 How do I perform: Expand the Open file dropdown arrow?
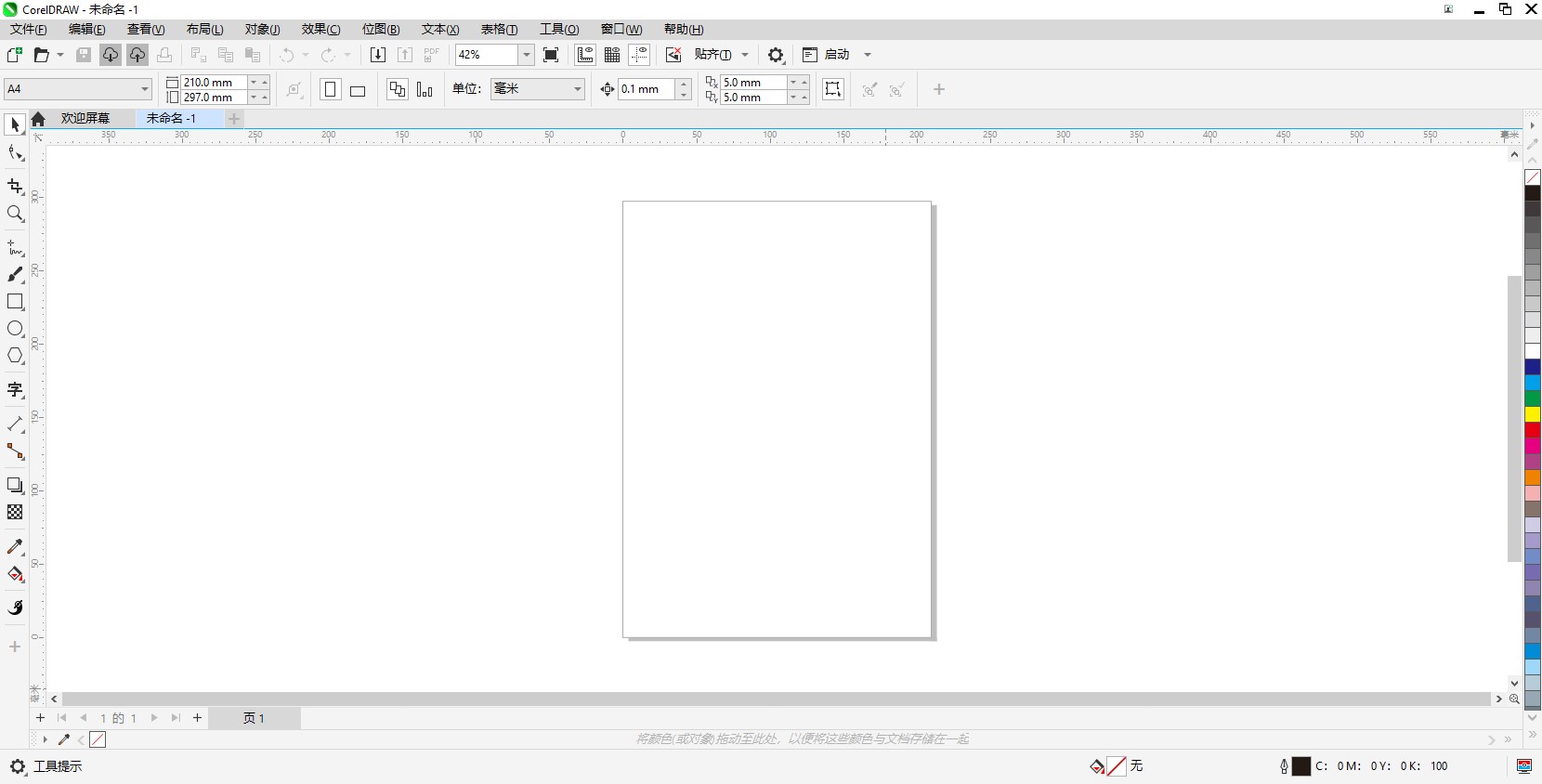point(60,55)
